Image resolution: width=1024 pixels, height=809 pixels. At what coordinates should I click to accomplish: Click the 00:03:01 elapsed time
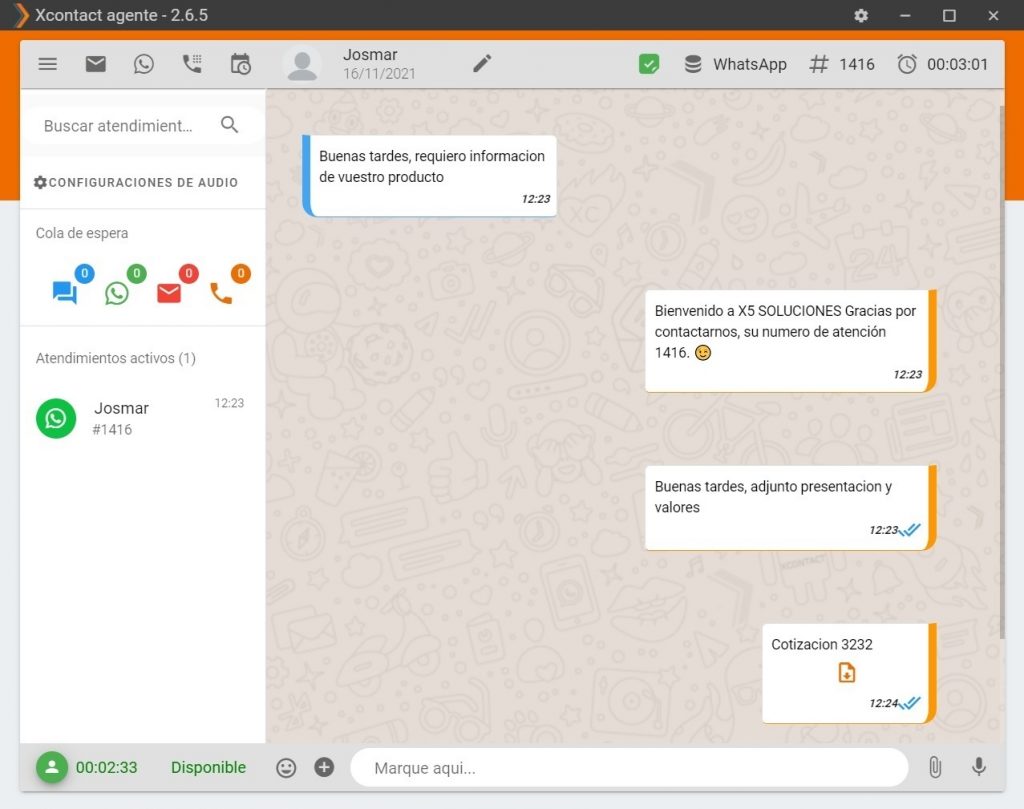[957, 64]
